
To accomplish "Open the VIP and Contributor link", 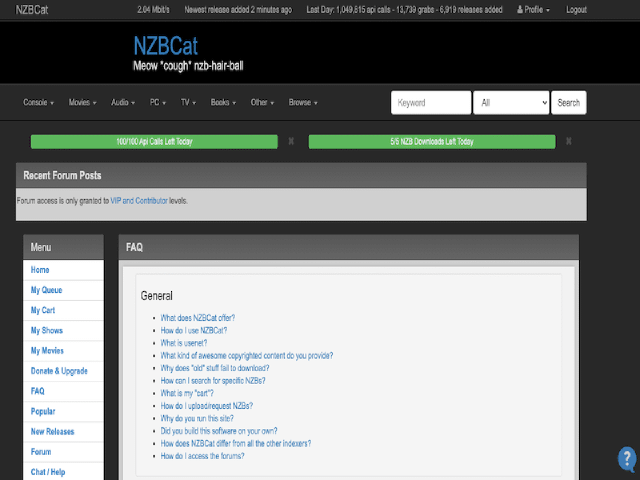I will 139,201.
